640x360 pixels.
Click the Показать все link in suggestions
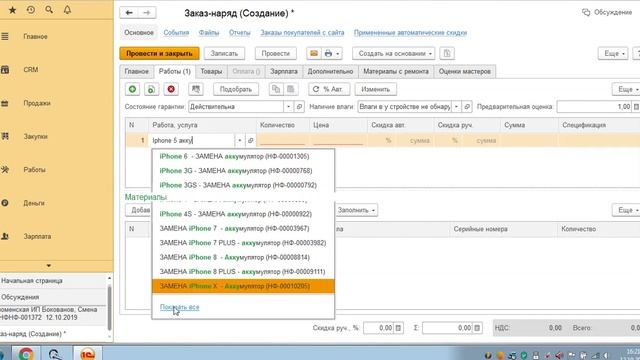pos(180,307)
